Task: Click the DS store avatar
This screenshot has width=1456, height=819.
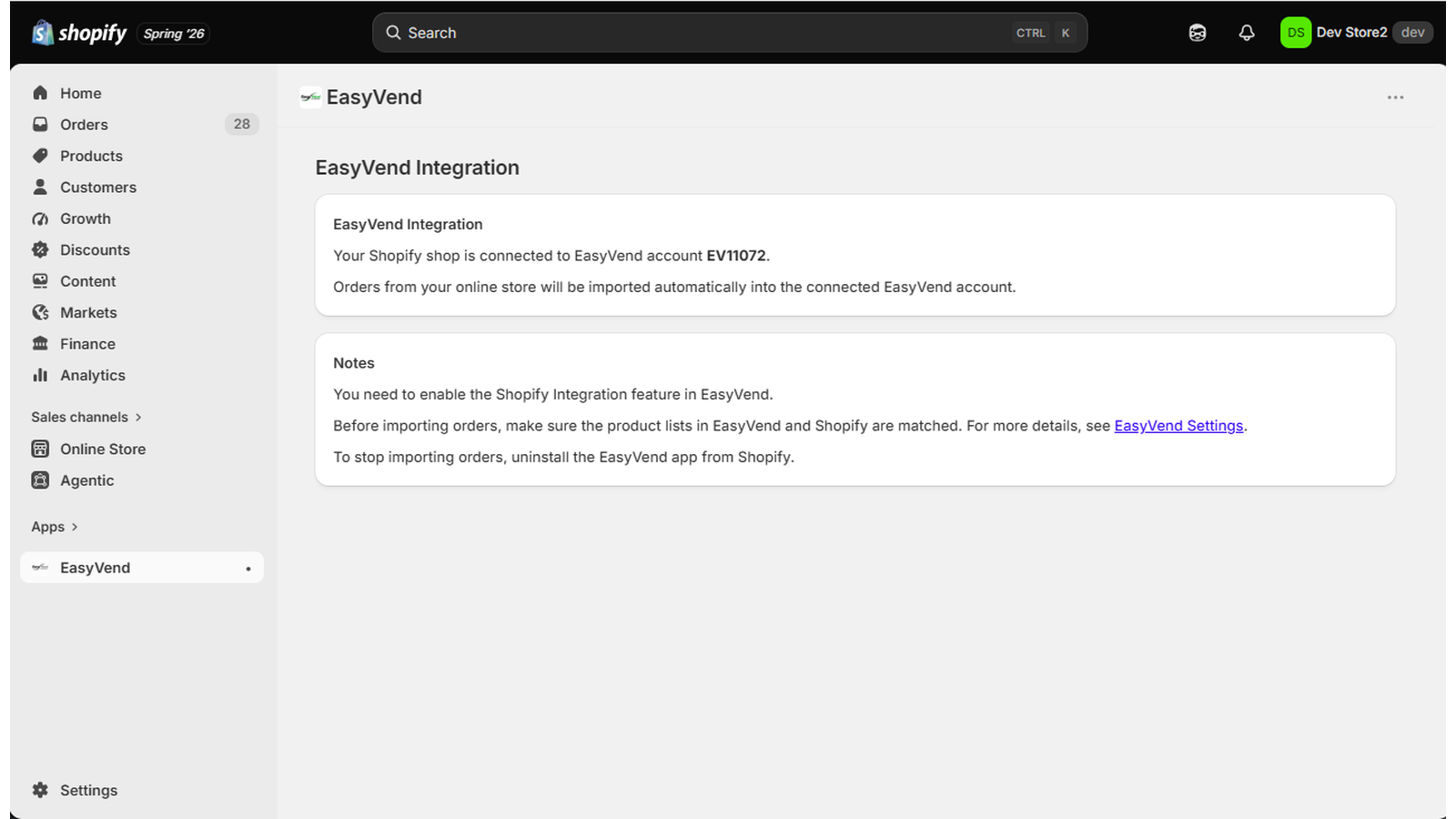Action: tap(1296, 33)
